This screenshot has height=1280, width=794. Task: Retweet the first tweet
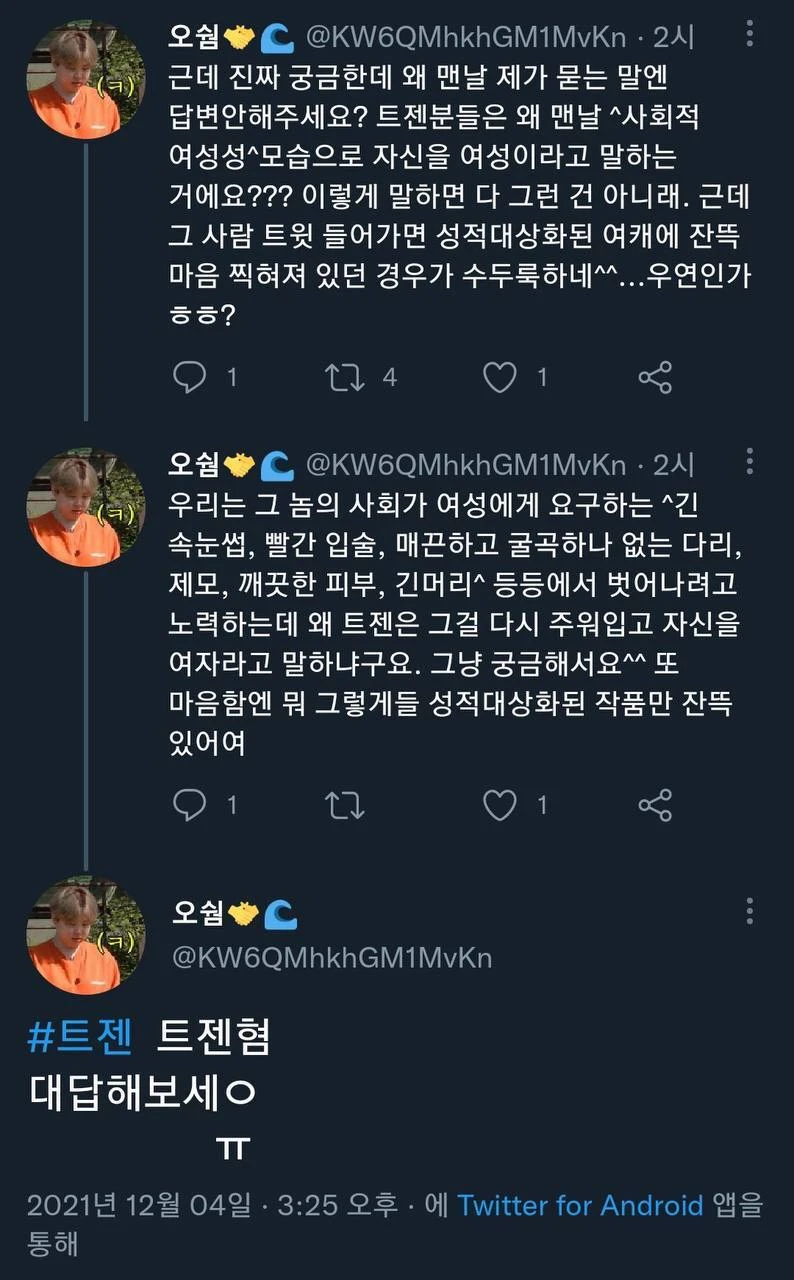pyautogui.click(x=345, y=377)
